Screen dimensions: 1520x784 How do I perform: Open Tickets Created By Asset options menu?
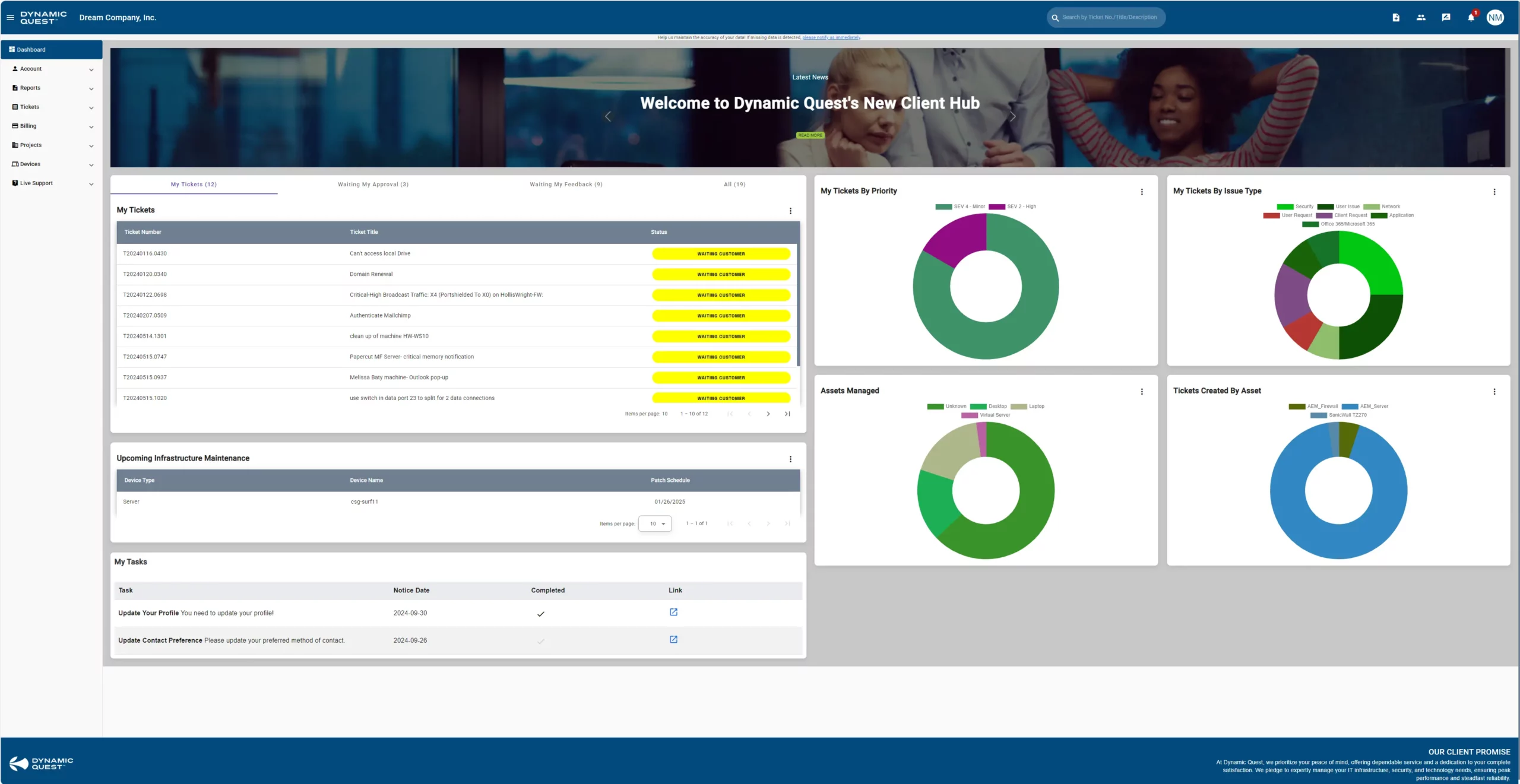click(1494, 392)
